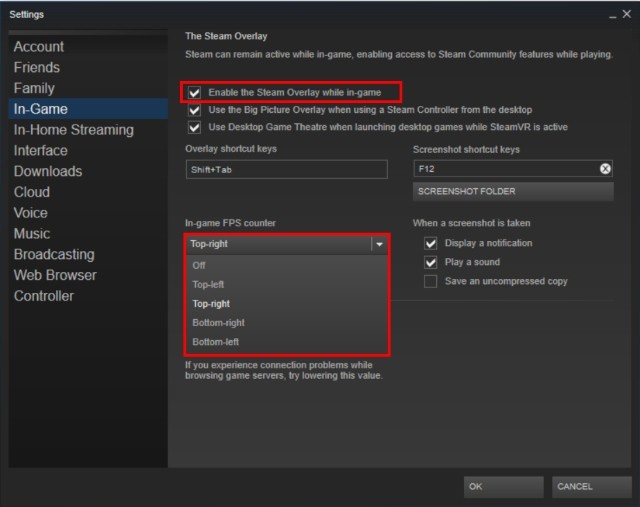Click the CANCEL button
The height and width of the screenshot is (507, 640).
click(x=591, y=487)
